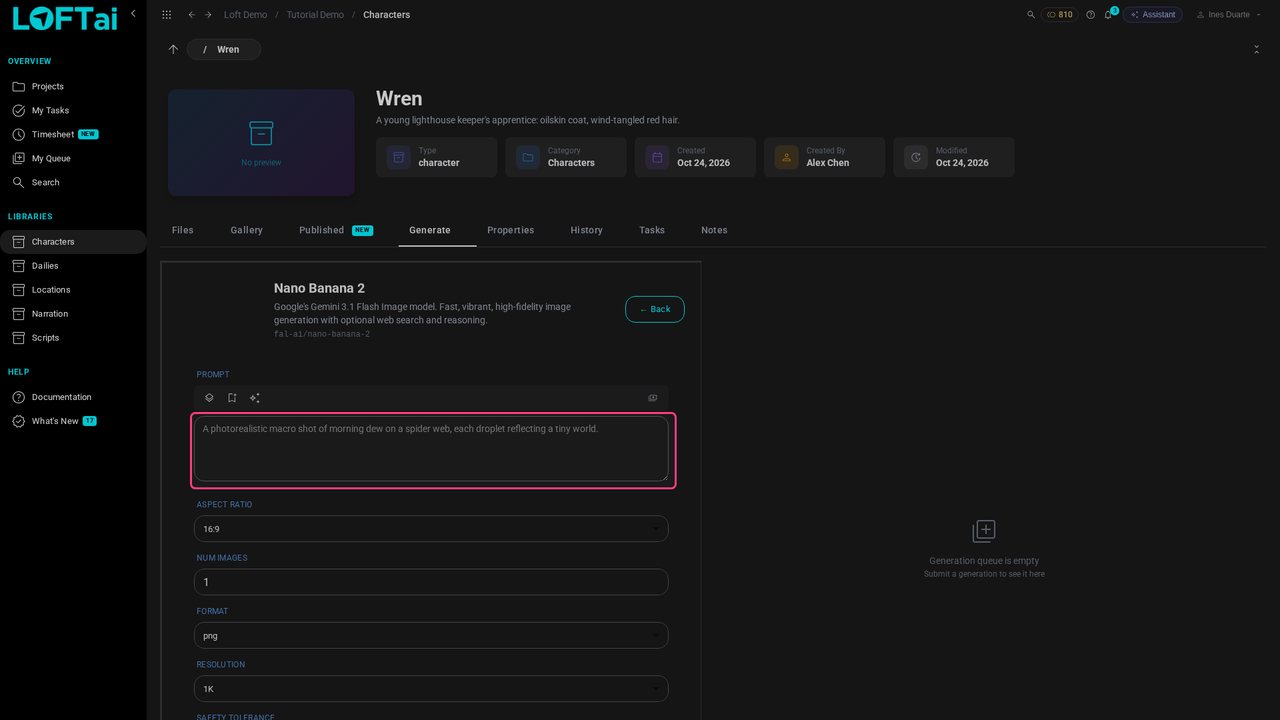Screen dimensions: 1280x720
Task: Open the Scripts library
Action: point(73,338)
